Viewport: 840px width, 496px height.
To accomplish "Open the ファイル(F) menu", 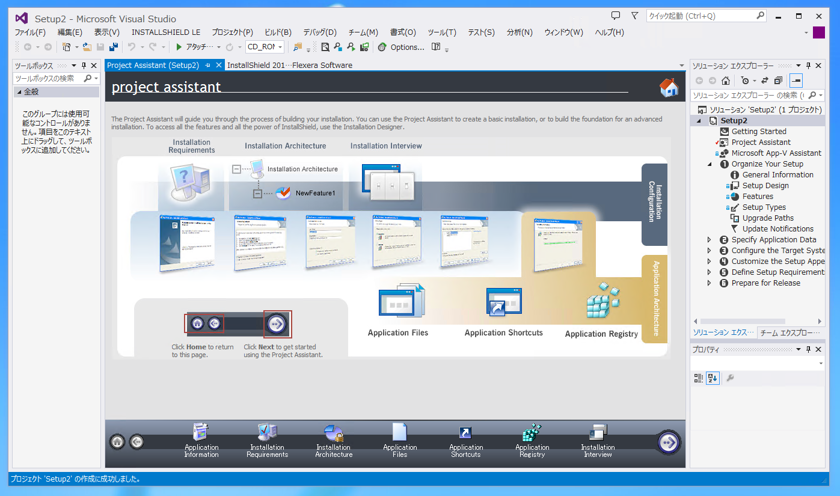I will (30, 32).
